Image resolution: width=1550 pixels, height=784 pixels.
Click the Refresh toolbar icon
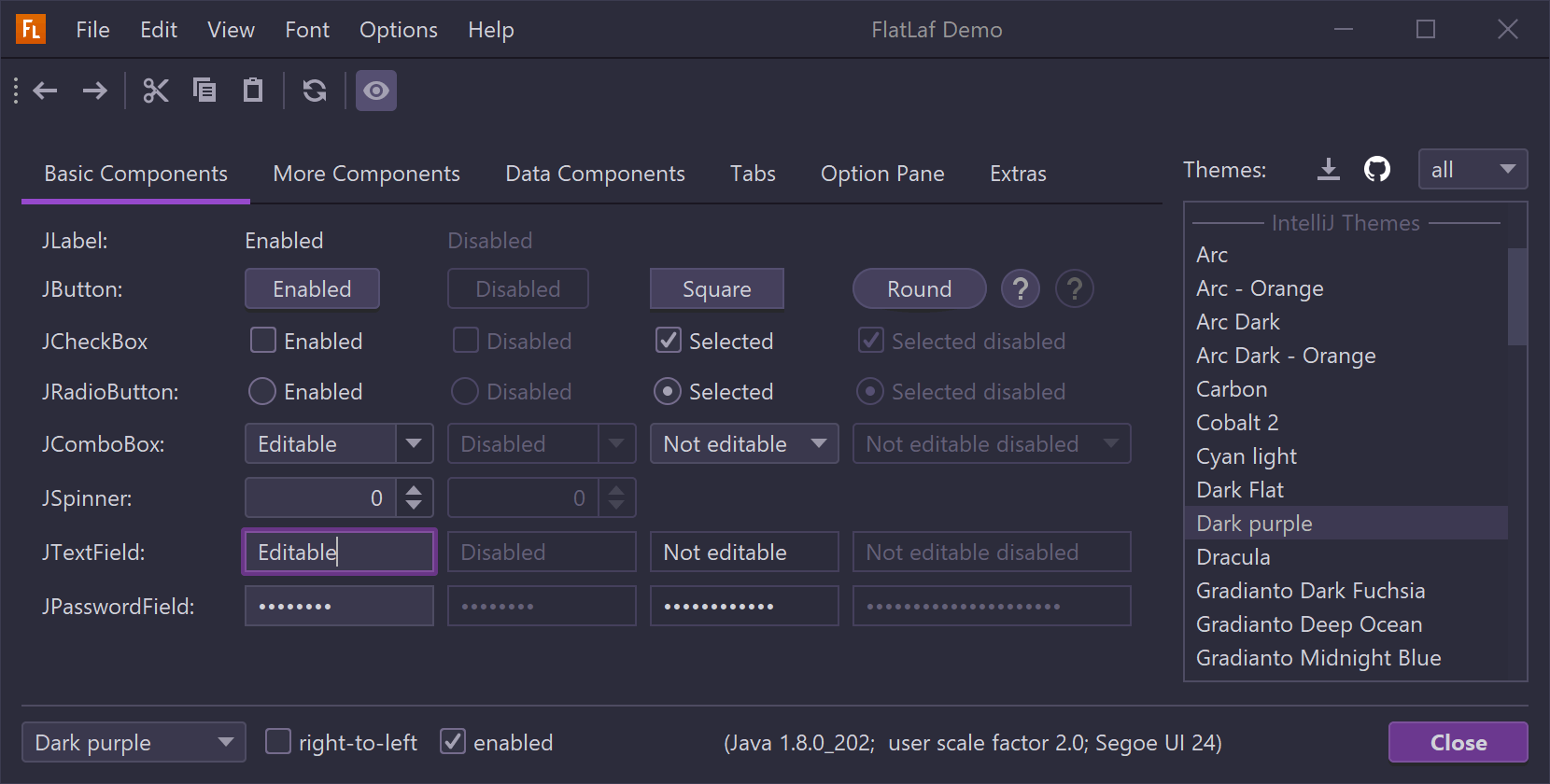(315, 91)
